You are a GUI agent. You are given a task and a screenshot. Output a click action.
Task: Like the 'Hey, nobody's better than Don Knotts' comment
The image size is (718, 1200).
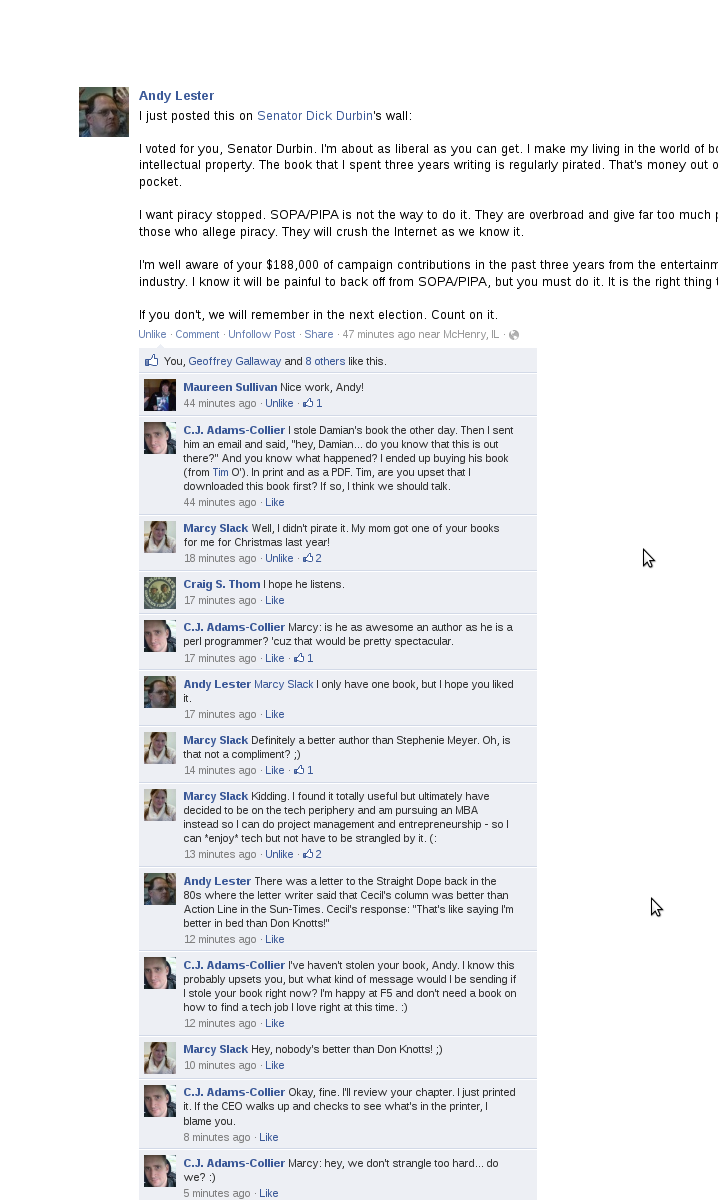coord(274,1065)
